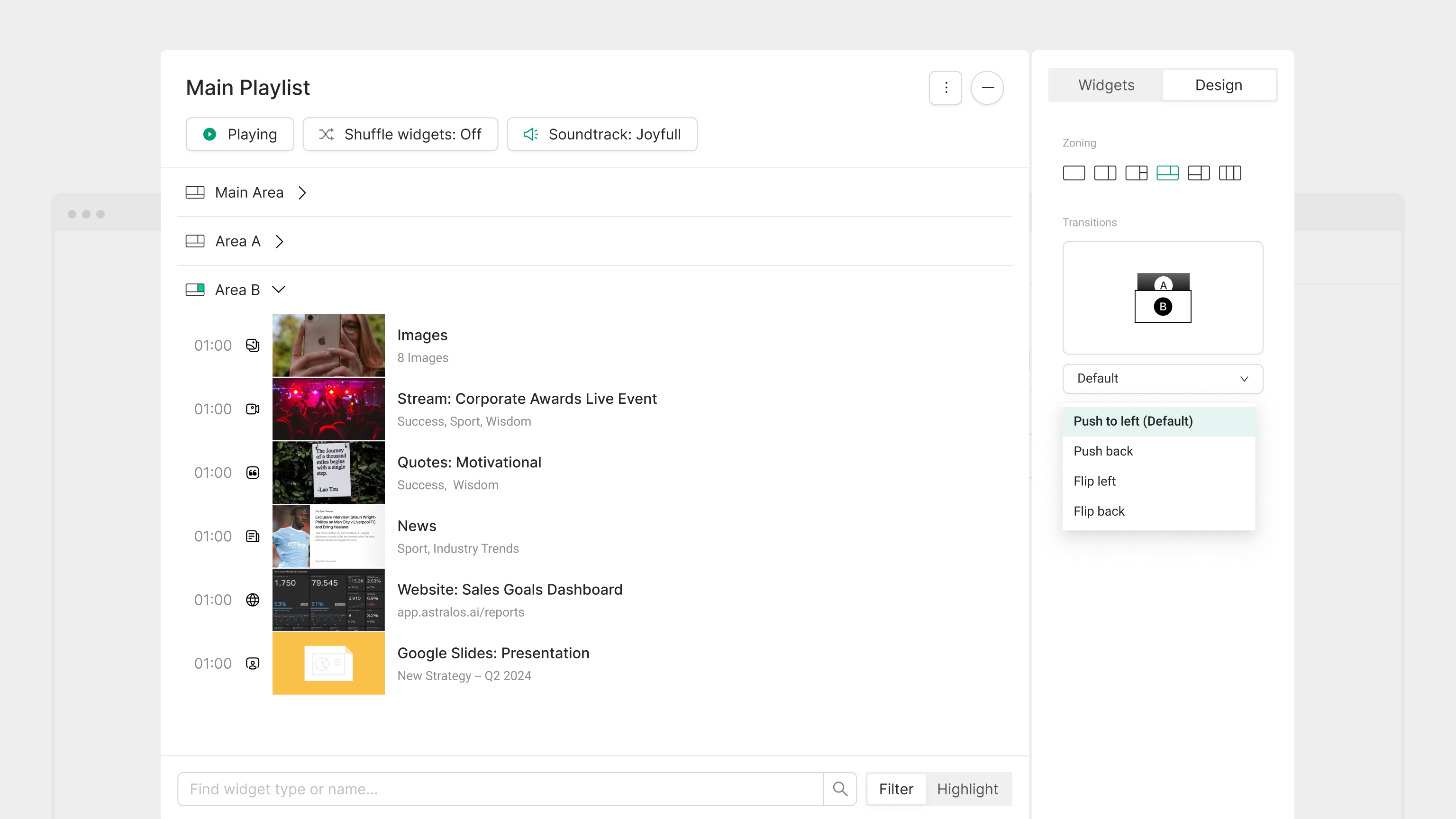Click the quote icon beside Quotes: Motivational
Viewport: 1456px width, 819px height.
click(253, 473)
